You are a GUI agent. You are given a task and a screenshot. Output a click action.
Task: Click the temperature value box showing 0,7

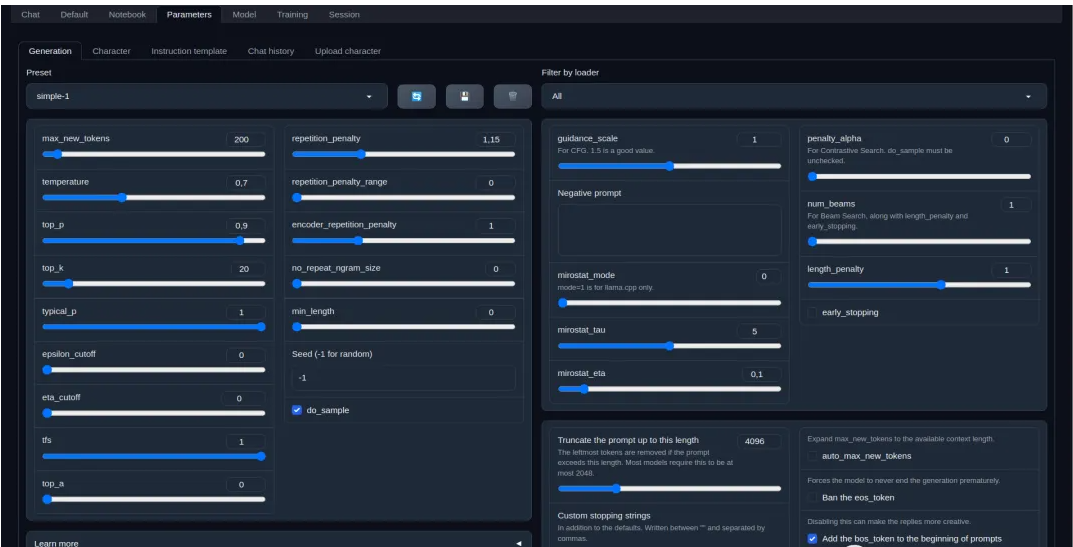click(246, 183)
